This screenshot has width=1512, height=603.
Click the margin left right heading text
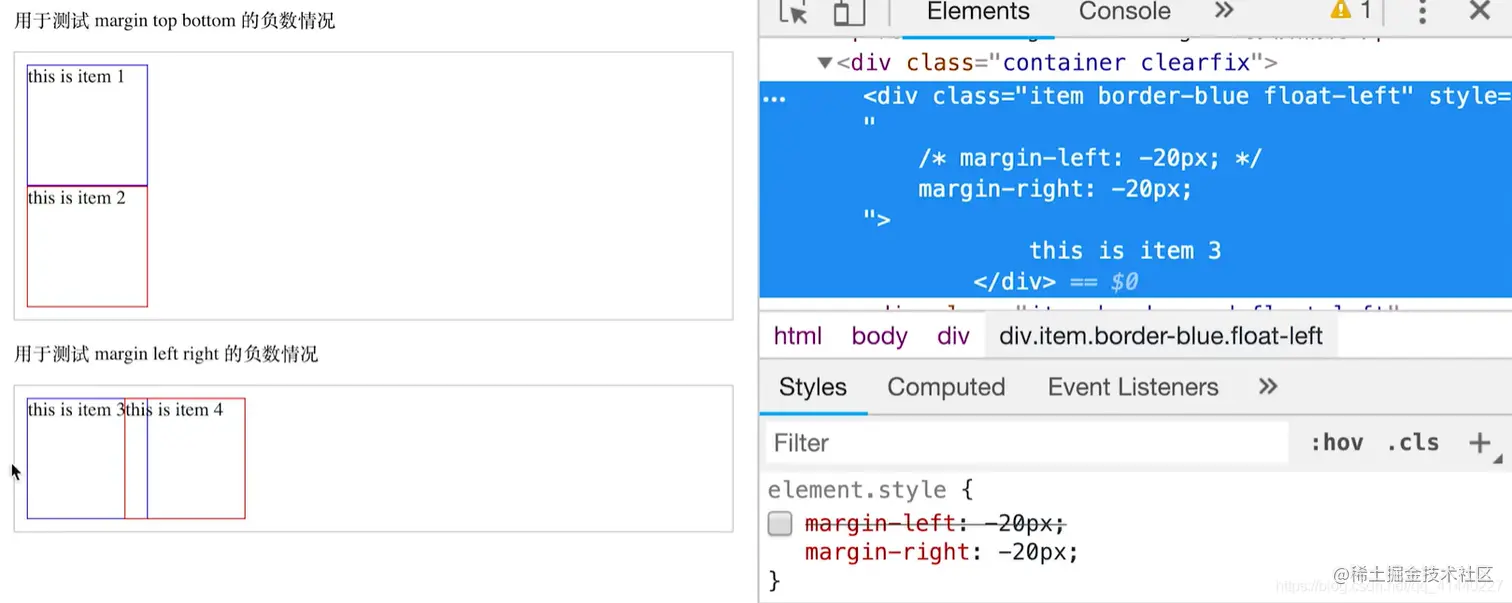coord(166,354)
